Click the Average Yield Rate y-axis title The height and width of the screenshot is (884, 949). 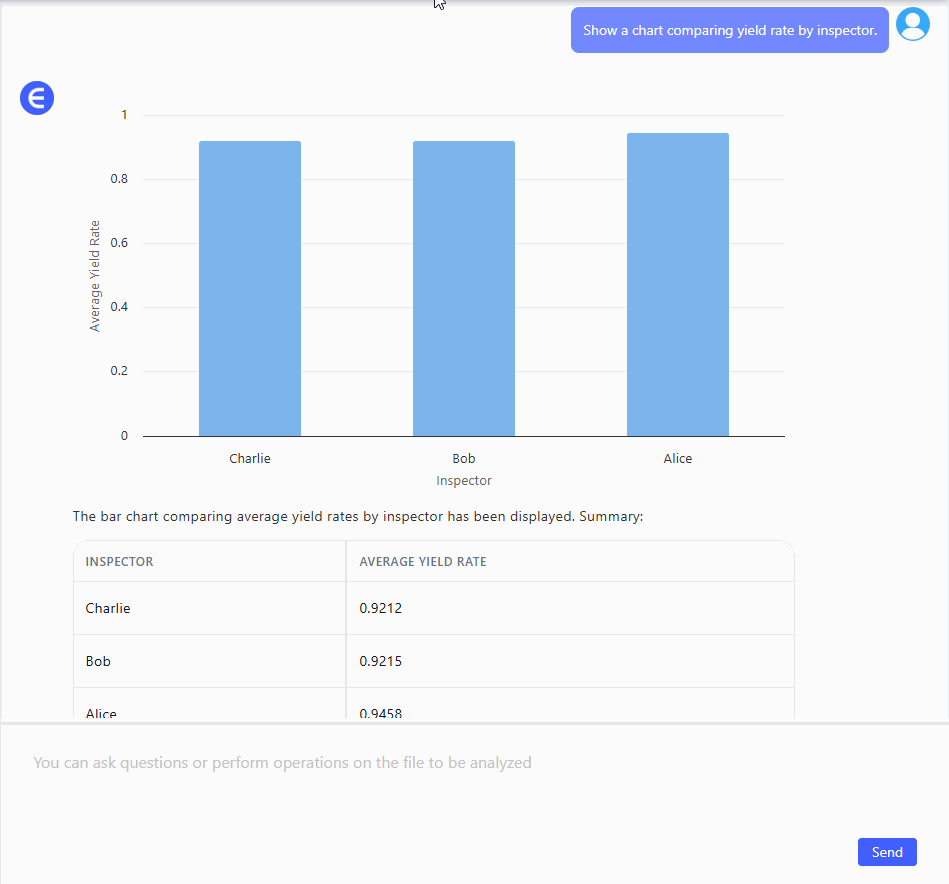click(x=95, y=276)
